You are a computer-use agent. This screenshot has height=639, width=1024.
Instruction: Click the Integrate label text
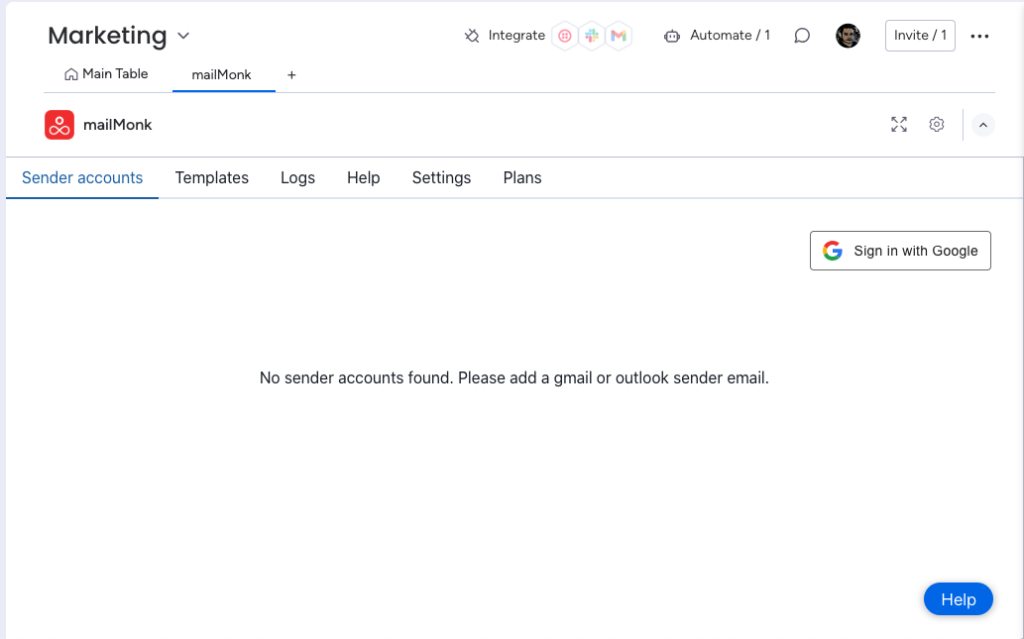[x=517, y=35]
